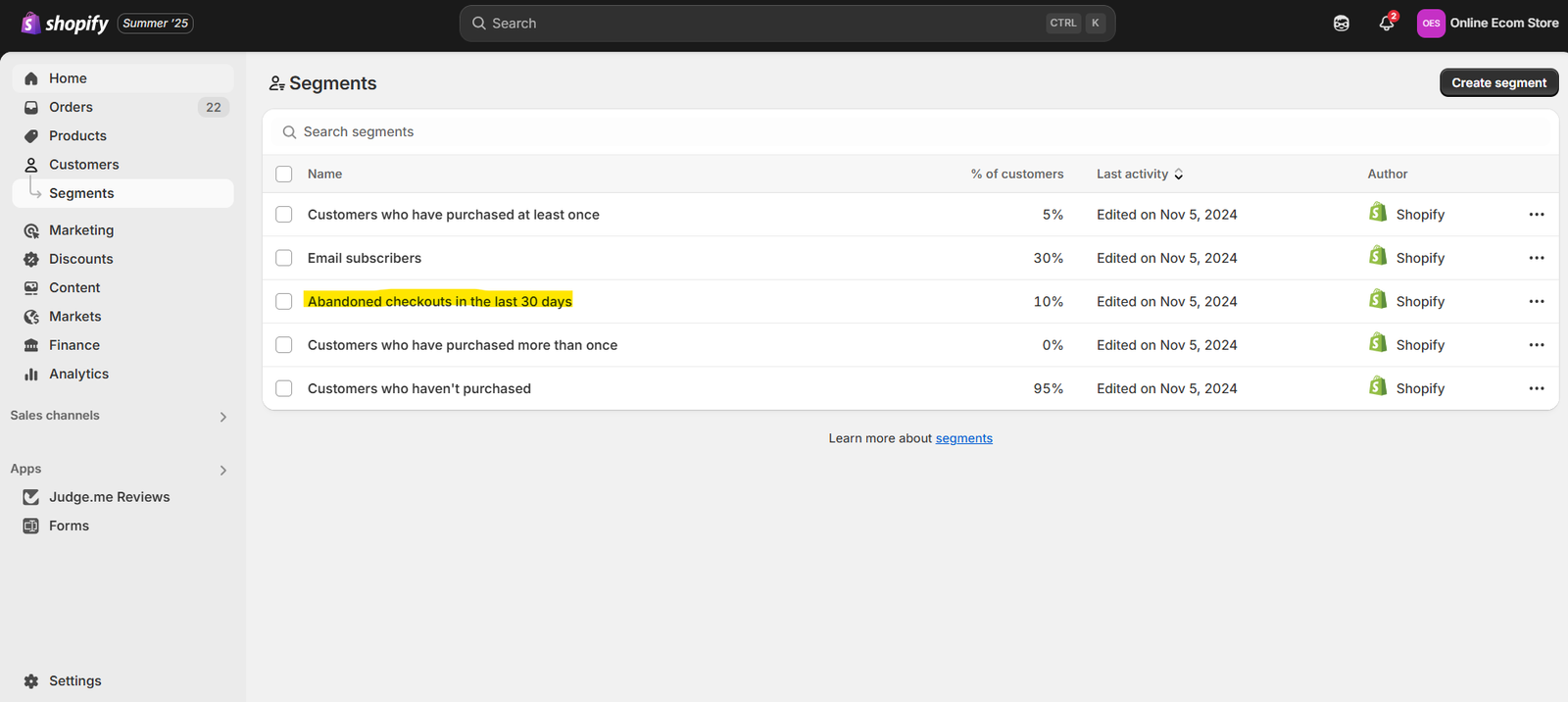Click the Search segments input field
The width and height of the screenshot is (1568, 702).
point(686,131)
